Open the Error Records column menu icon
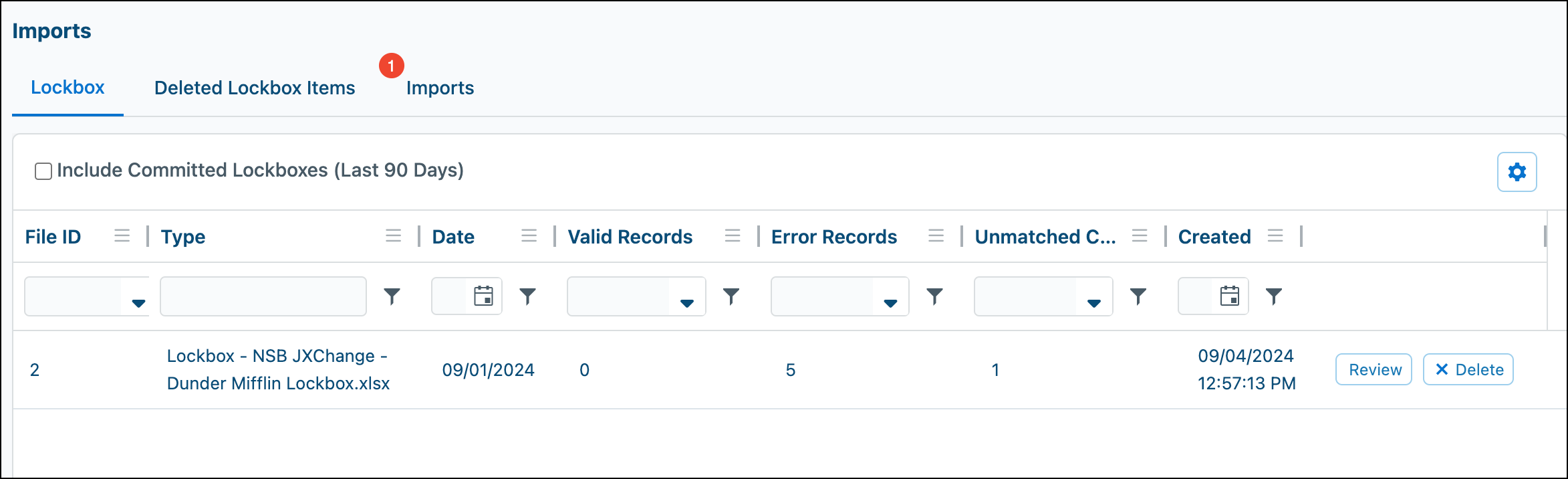This screenshot has height=479, width=1568. pyautogui.click(x=936, y=236)
